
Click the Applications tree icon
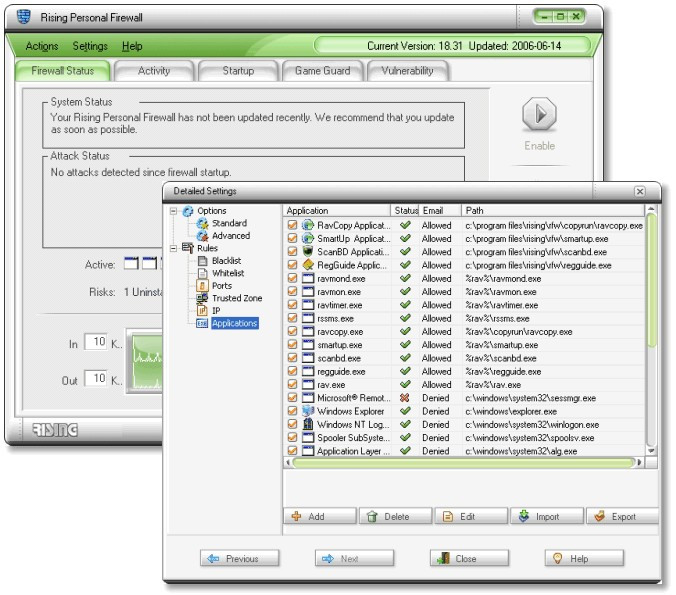coord(202,323)
